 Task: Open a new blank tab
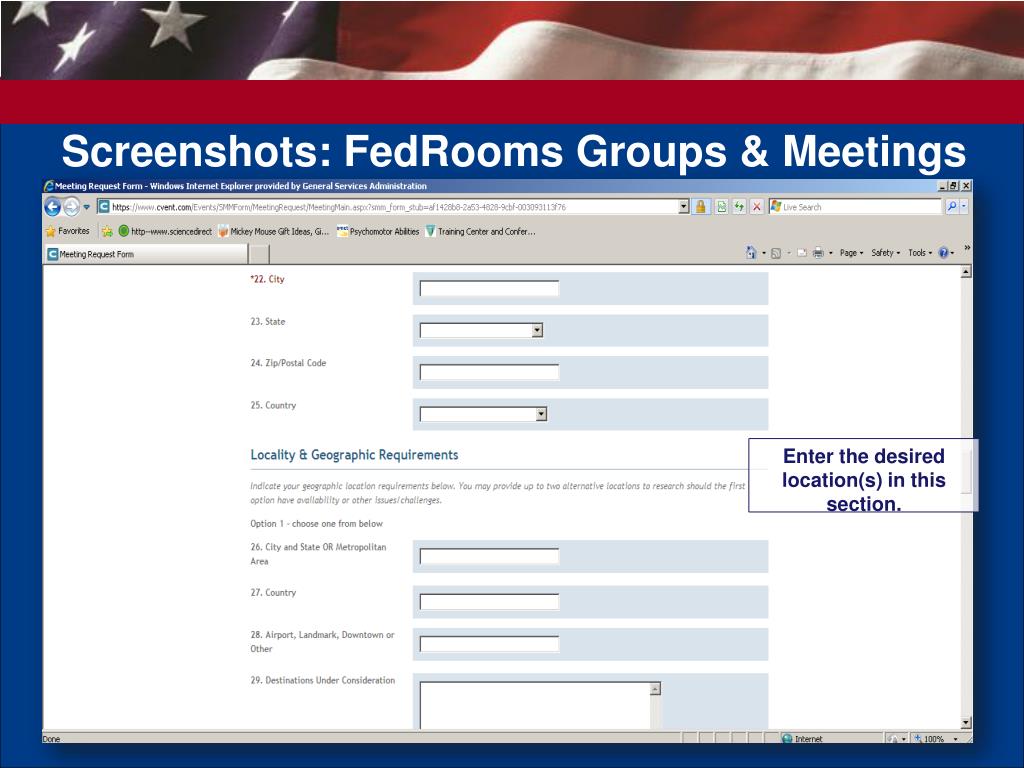coord(259,254)
